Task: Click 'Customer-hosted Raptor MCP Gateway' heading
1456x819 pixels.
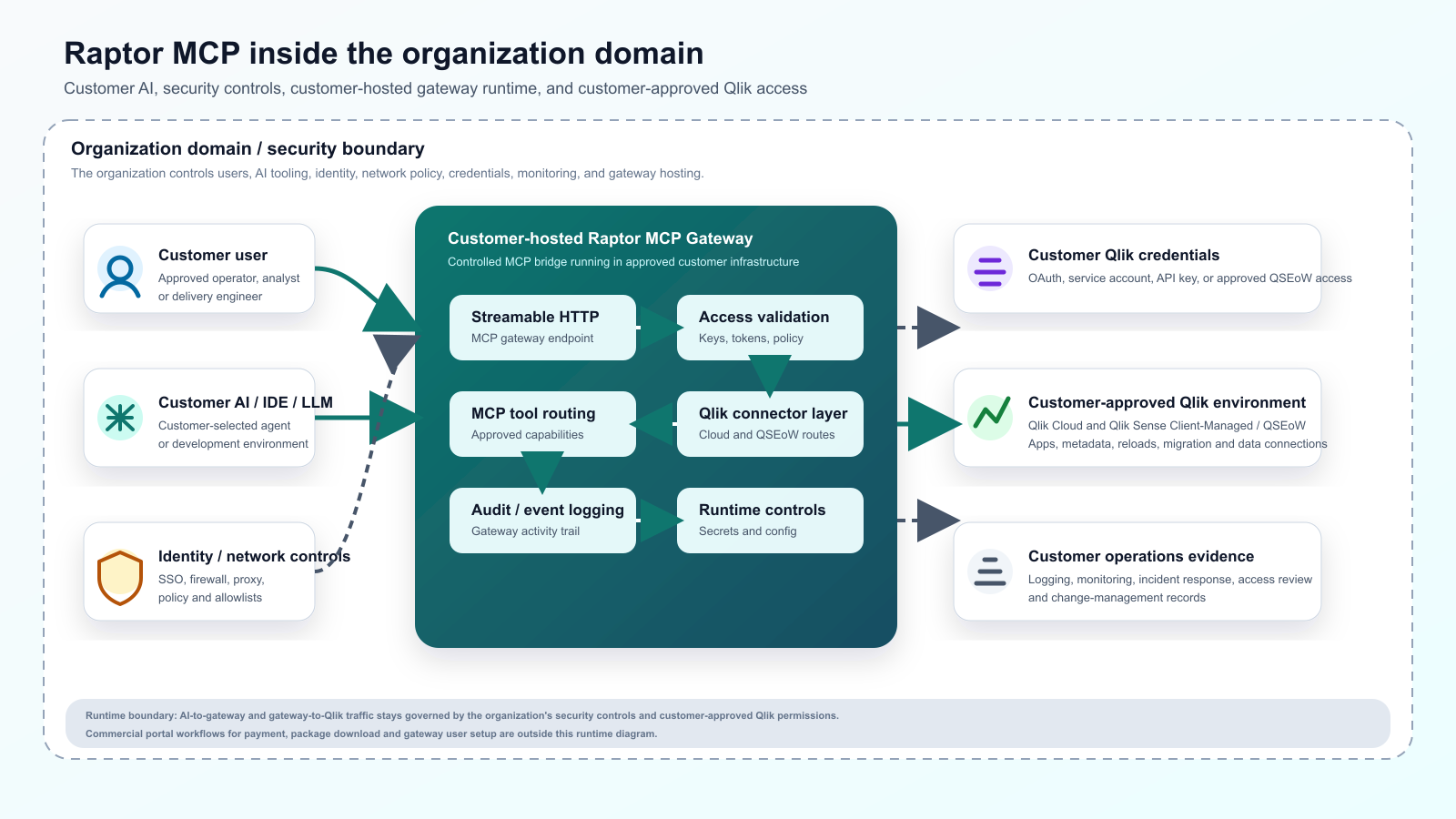Action: click(x=601, y=238)
